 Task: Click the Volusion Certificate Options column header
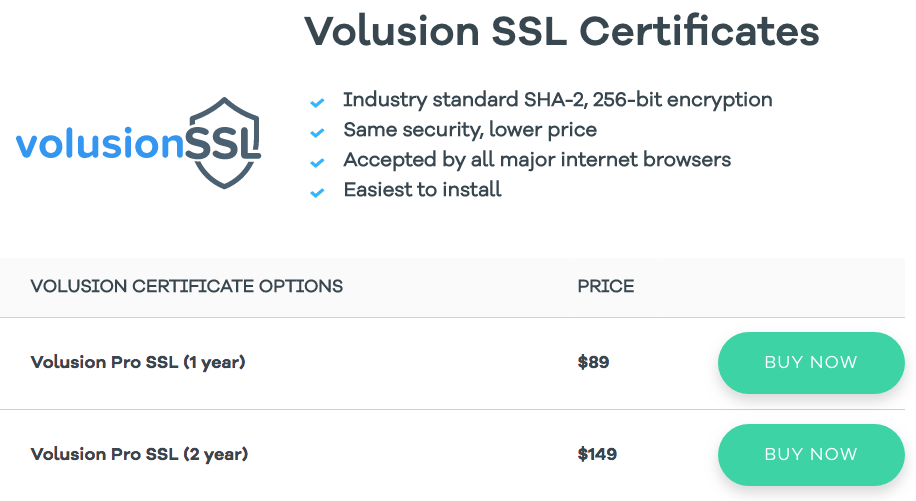point(187,287)
